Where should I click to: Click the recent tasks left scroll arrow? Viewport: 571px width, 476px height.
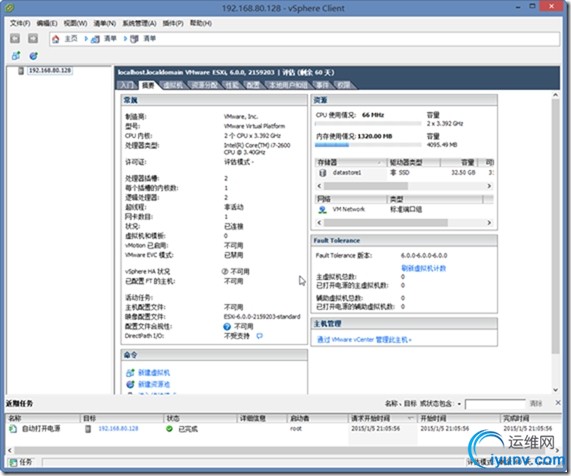pyautogui.click(x=9, y=450)
